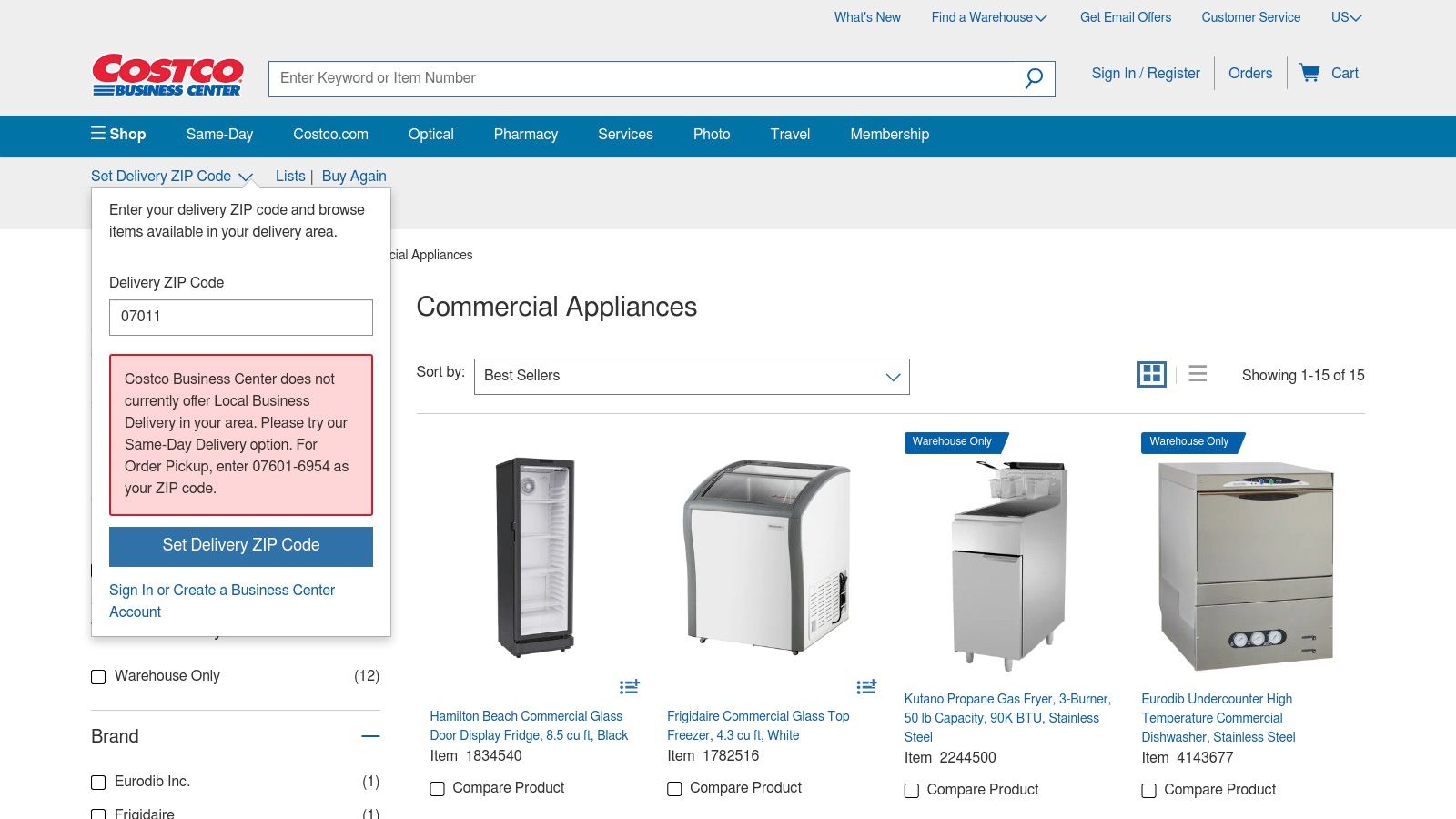Open Eurodib Undercounter Dishwasher title
The width and height of the screenshot is (1456, 819).
pyautogui.click(x=1218, y=718)
